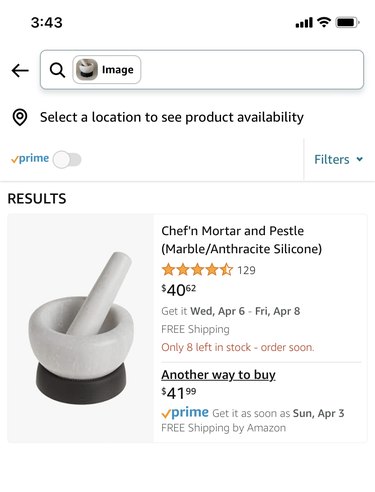
Task: Tap the battery icon in status bar
Action: coord(347,23)
